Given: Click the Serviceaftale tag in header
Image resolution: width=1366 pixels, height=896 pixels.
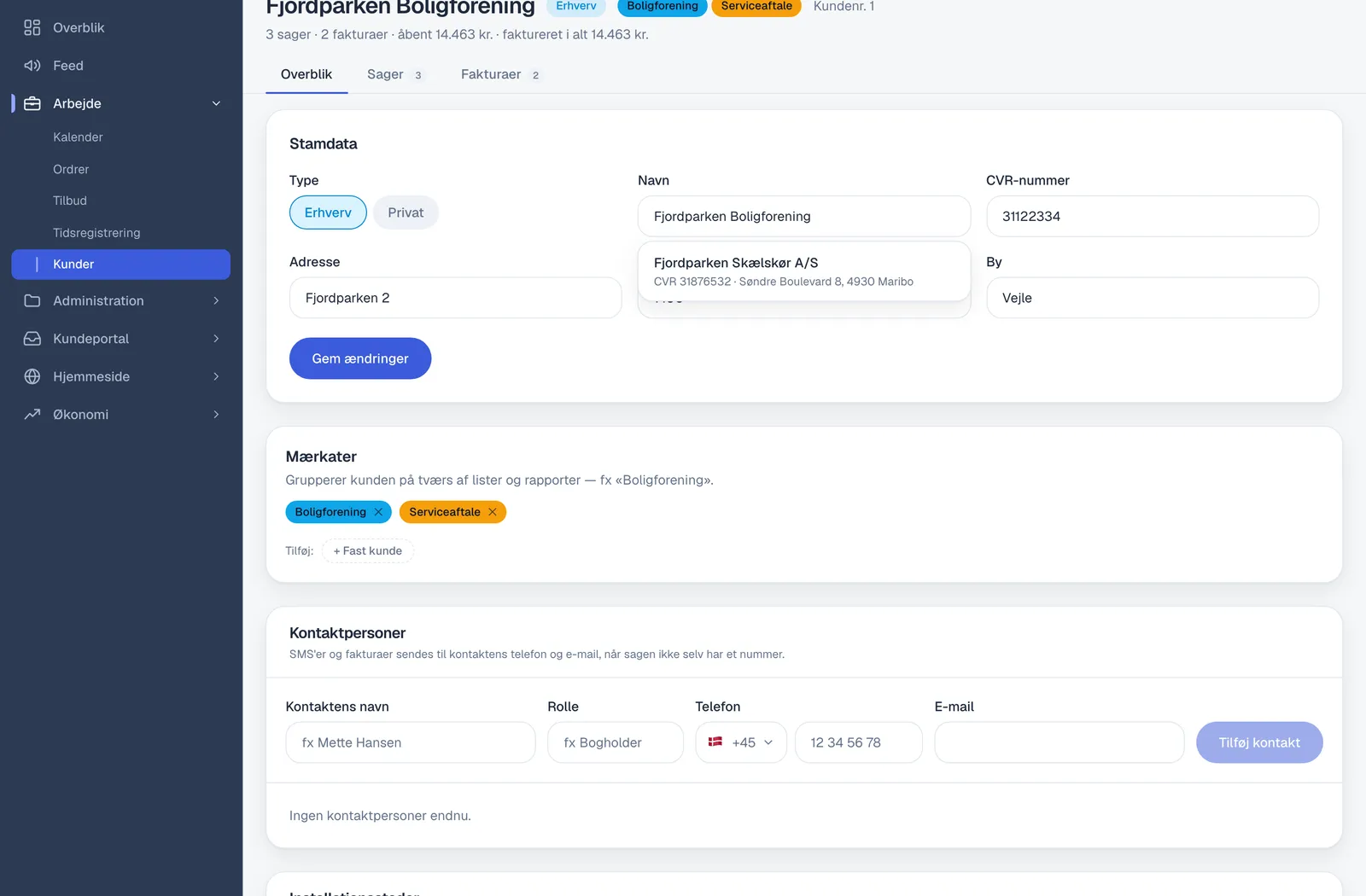Looking at the screenshot, I should [x=756, y=6].
